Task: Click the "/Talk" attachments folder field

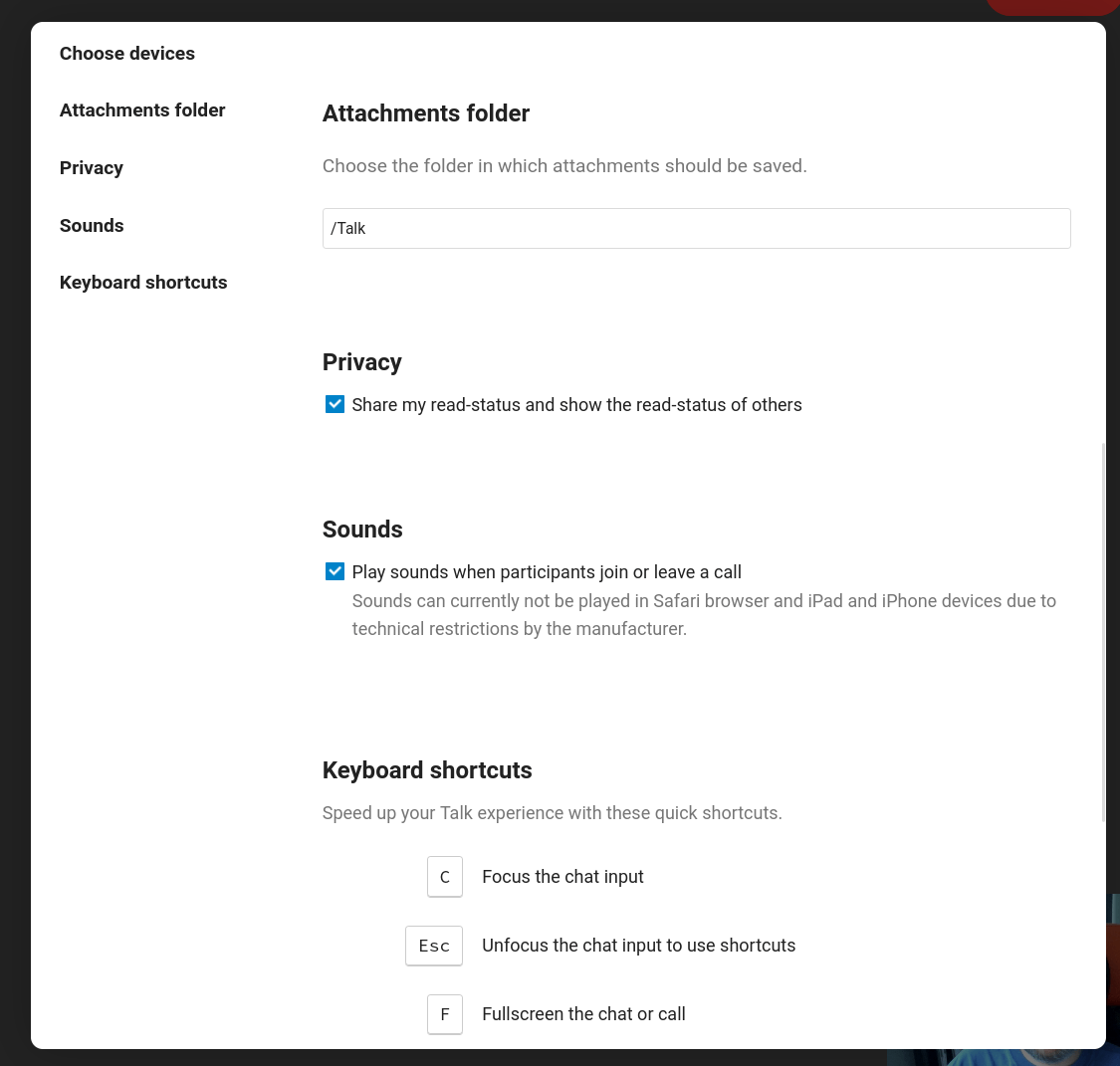Action: click(696, 228)
